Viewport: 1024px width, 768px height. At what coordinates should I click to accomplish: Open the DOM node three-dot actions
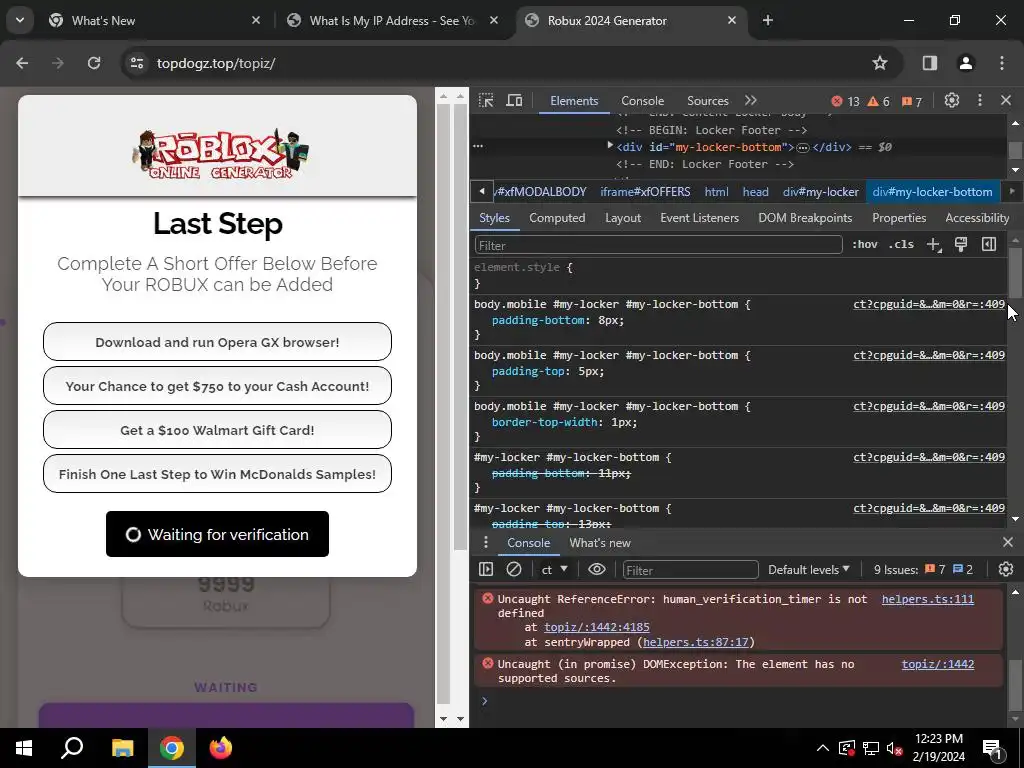(x=478, y=146)
